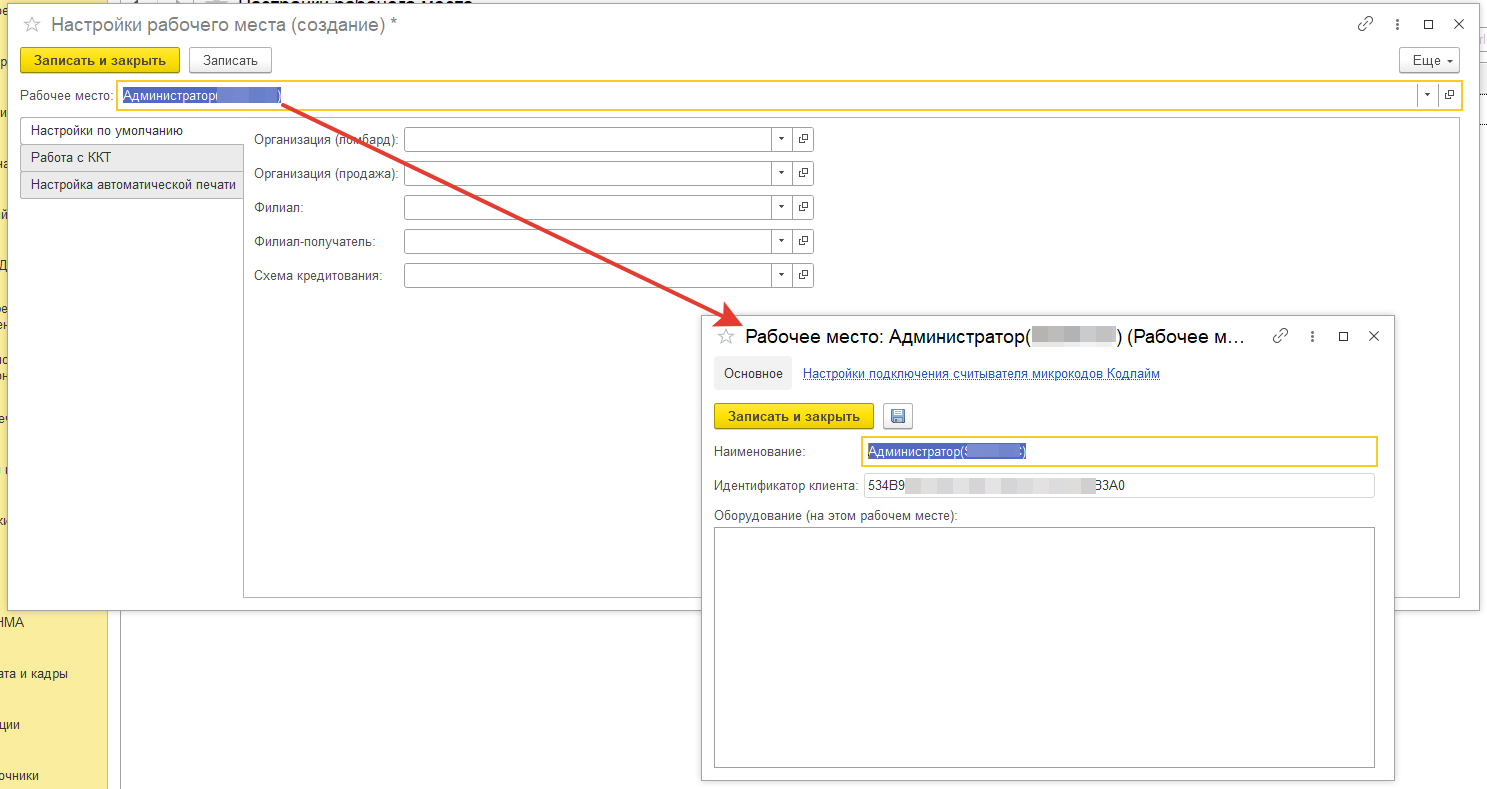This screenshot has width=1487, height=789.
Task: Switch to Работа с ККТ tab
Action: (132, 158)
